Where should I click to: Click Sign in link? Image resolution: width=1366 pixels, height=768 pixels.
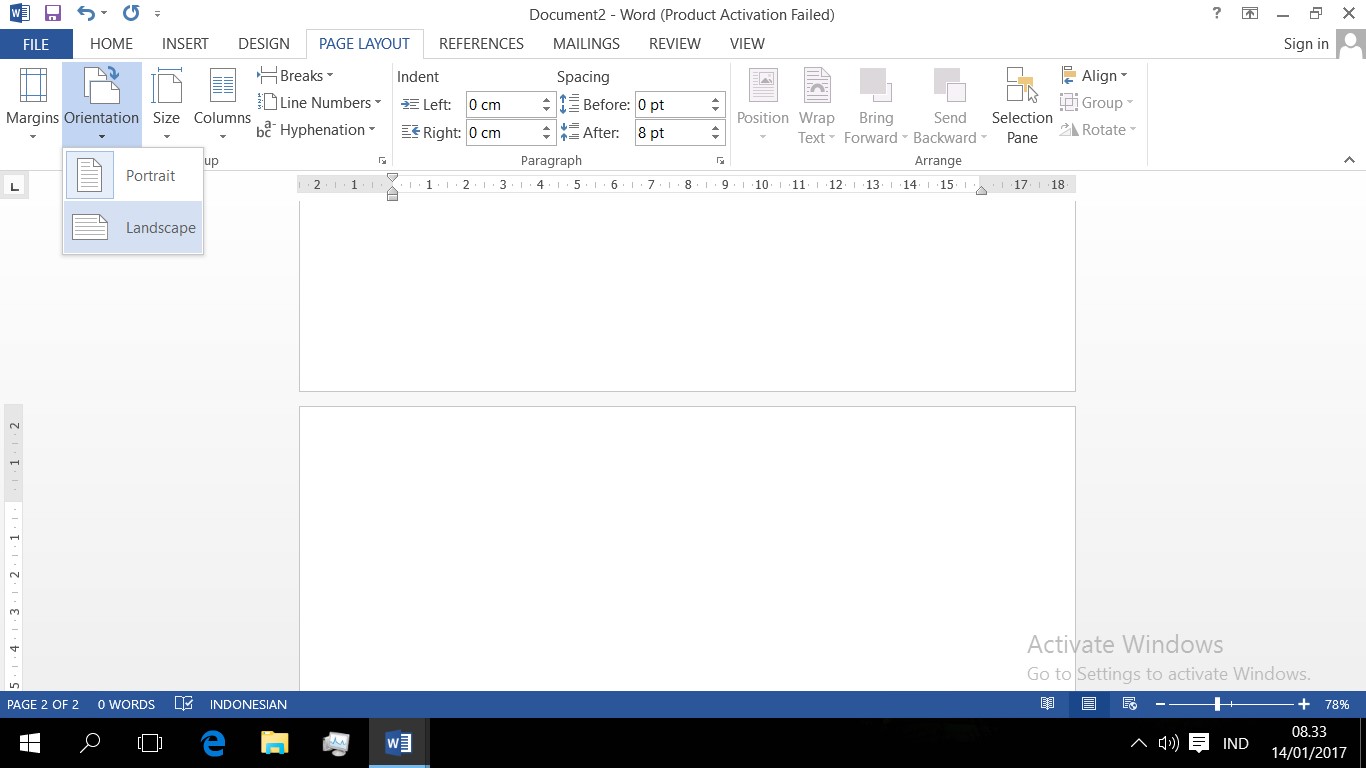click(1306, 44)
